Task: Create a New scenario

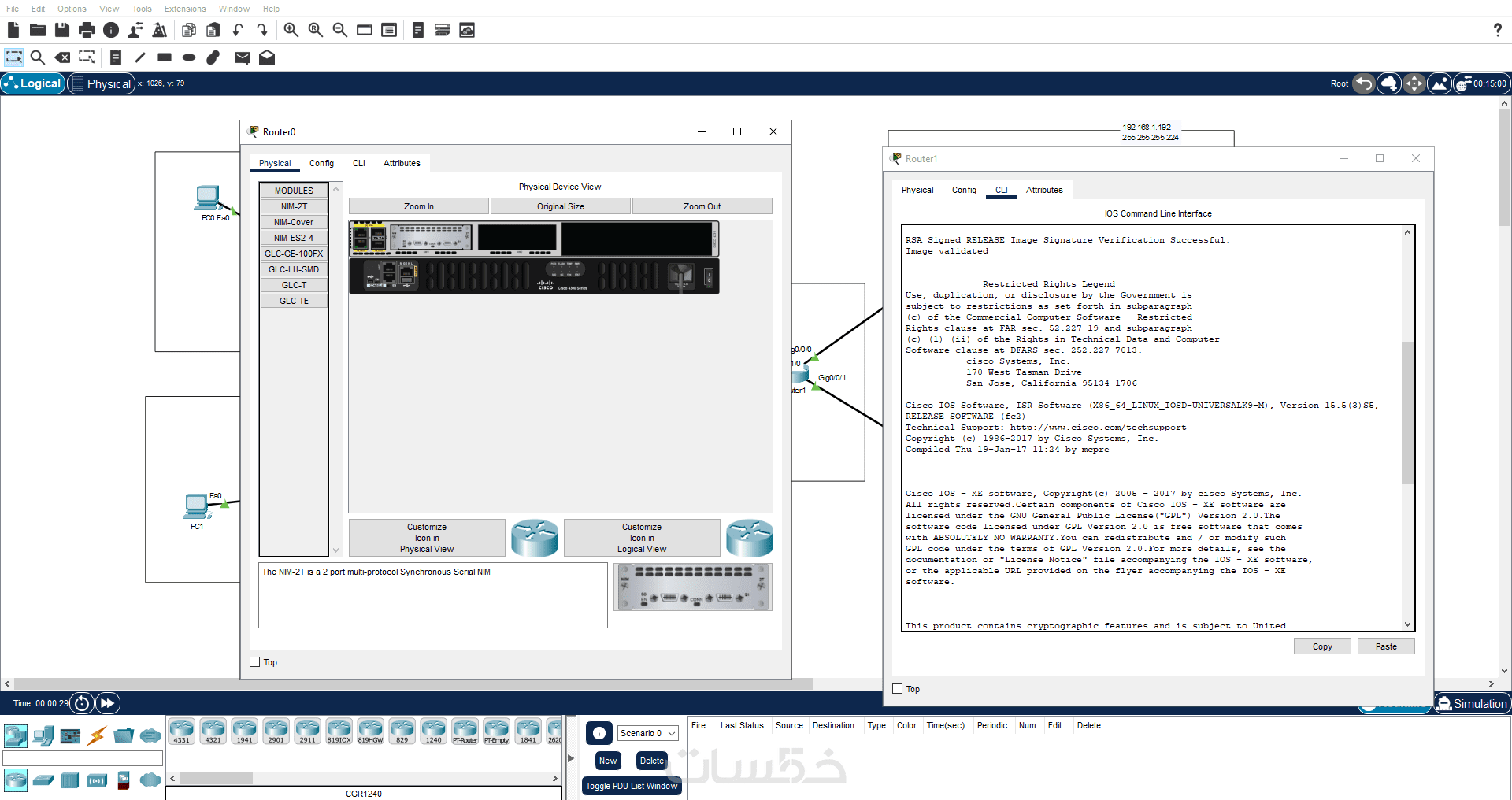Action: tap(608, 761)
